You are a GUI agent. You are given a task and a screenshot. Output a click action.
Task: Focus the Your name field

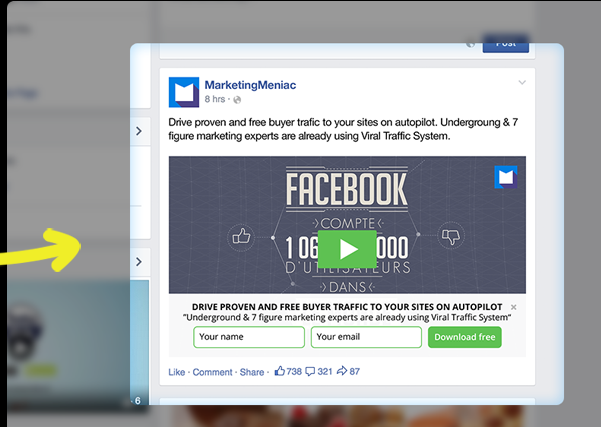(x=249, y=337)
